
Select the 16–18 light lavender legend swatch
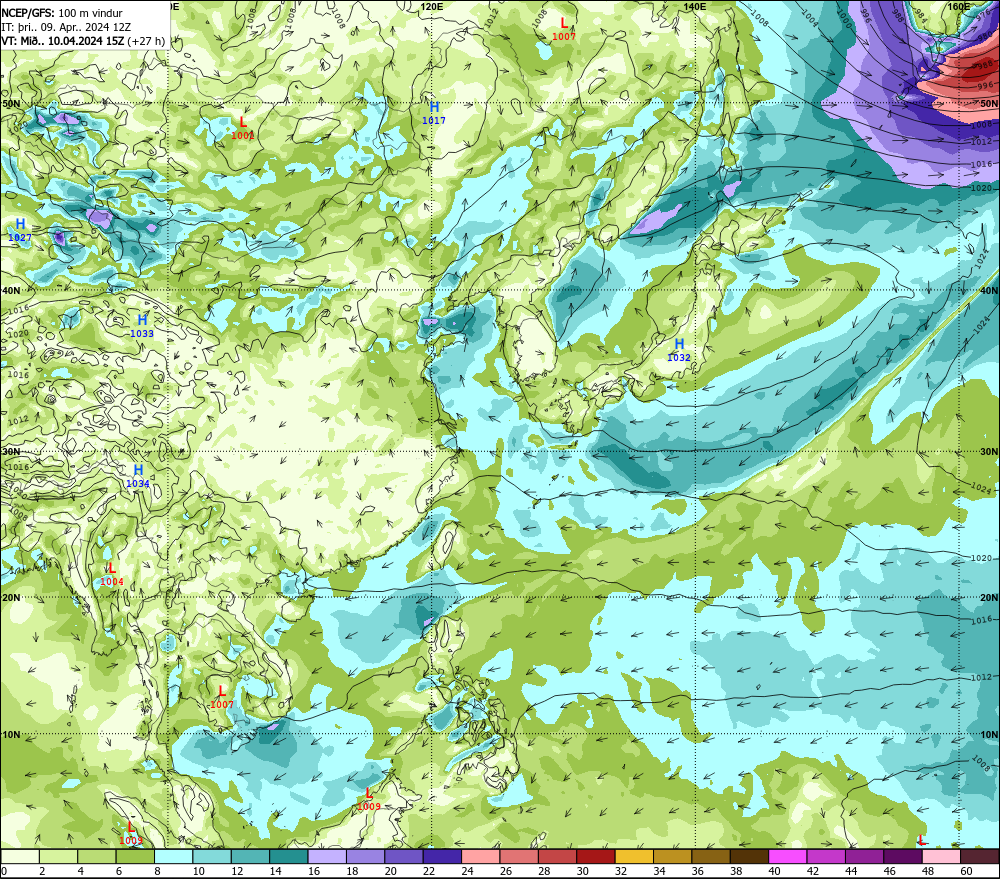tap(327, 856)
